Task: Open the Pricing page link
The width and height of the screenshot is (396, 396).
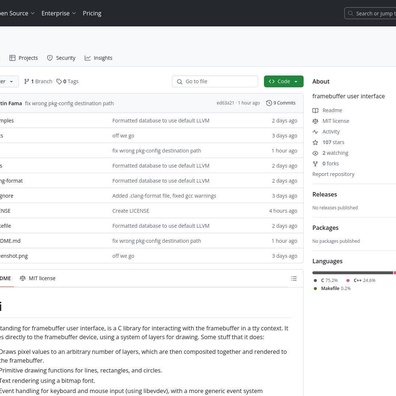Action: [x=92, y=13]
